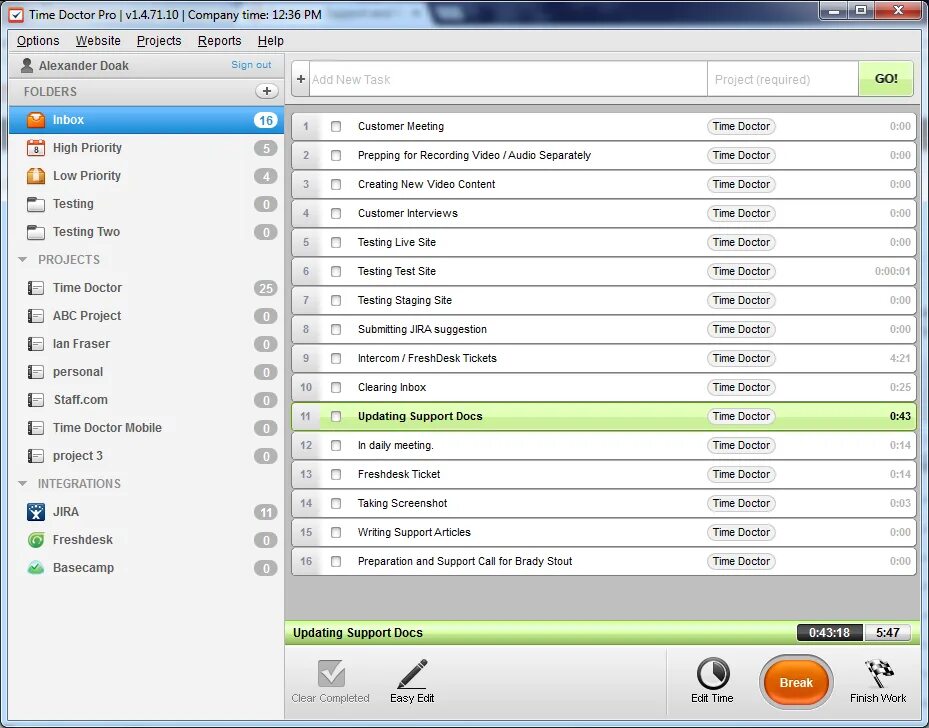The image size is (929, 728).
Task: Select Preparation and Support Call for Brady Stout
Action: point(604,562)
